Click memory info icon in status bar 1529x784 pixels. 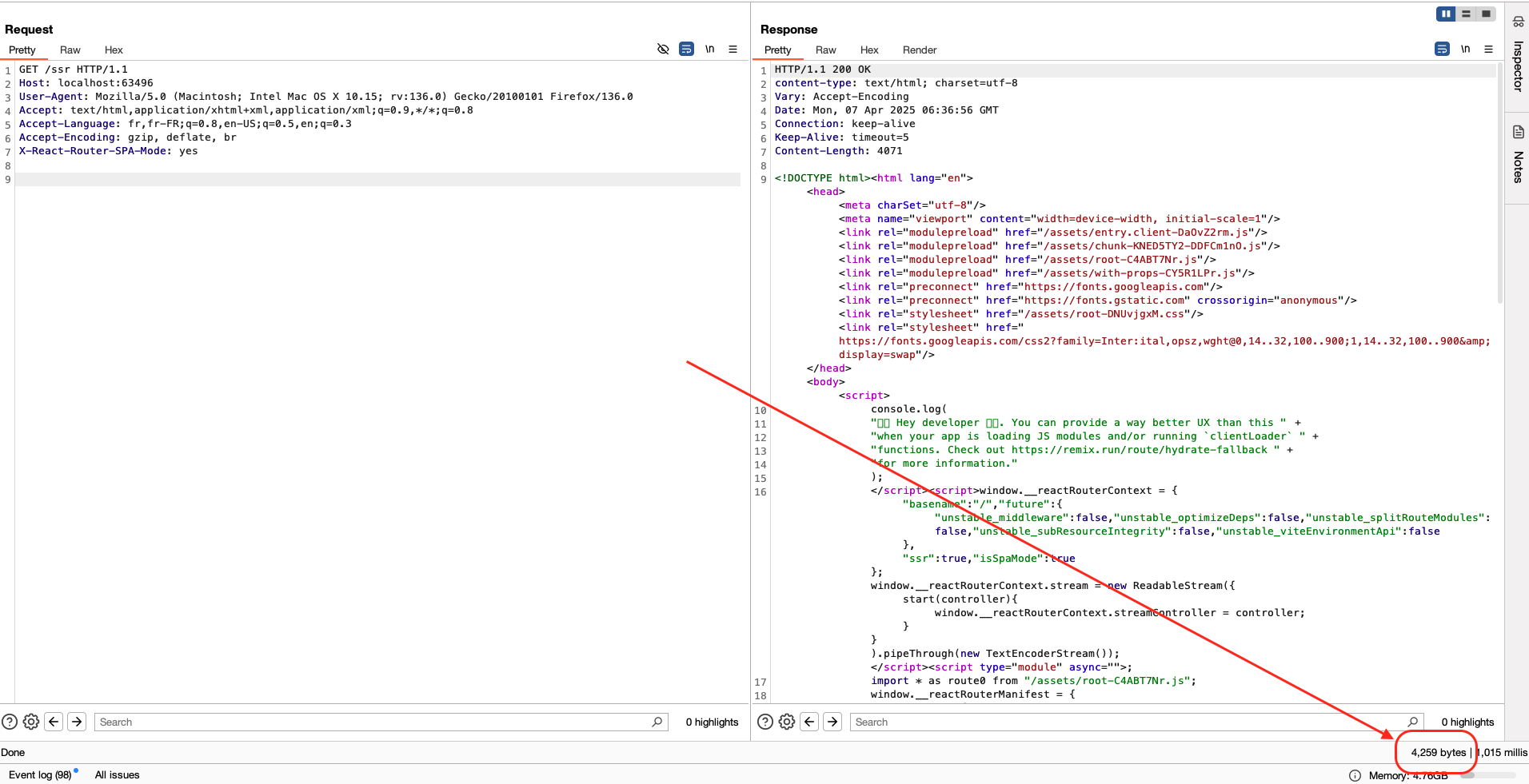pos(1355,775)
